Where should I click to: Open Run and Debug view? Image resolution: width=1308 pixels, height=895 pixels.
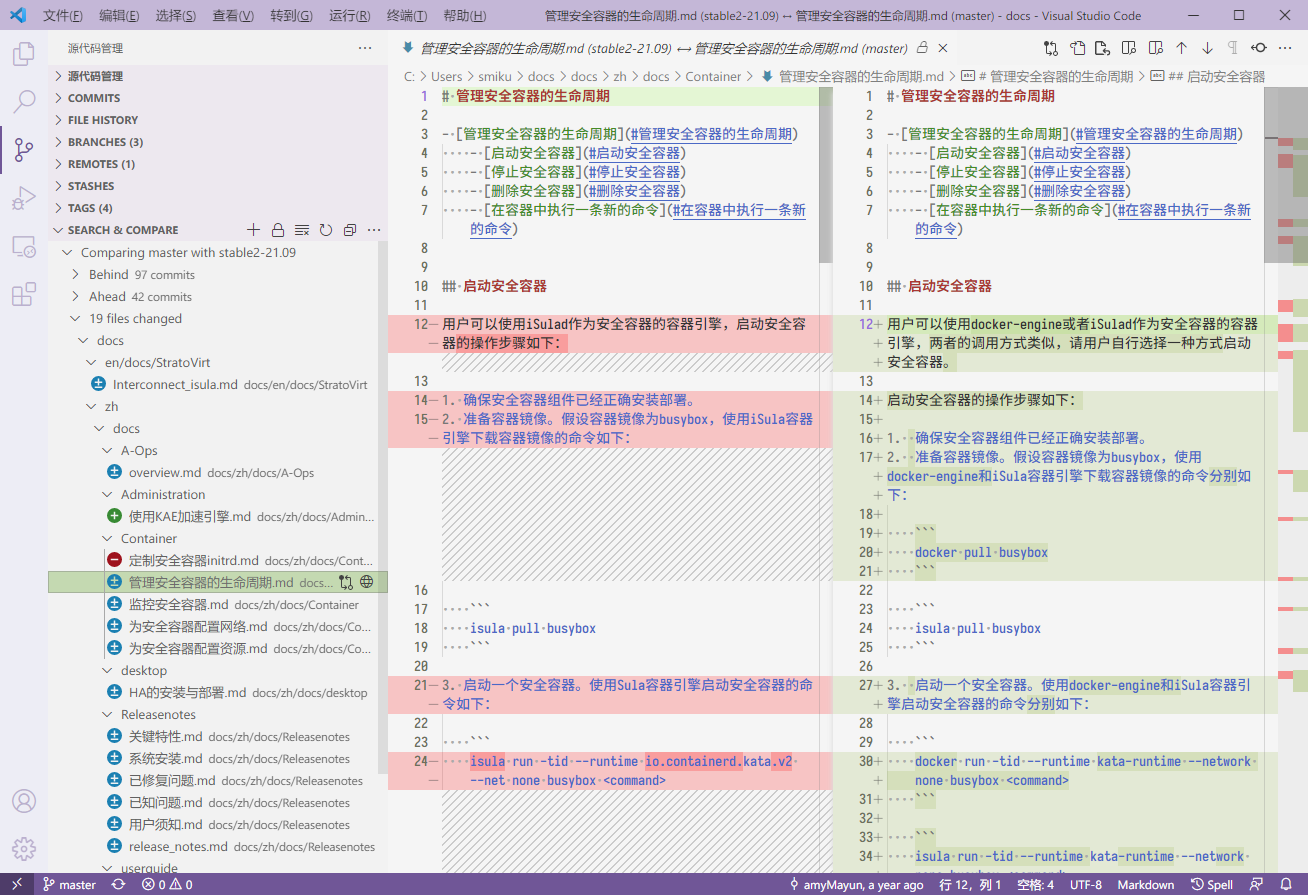click(x=23, y=198)
